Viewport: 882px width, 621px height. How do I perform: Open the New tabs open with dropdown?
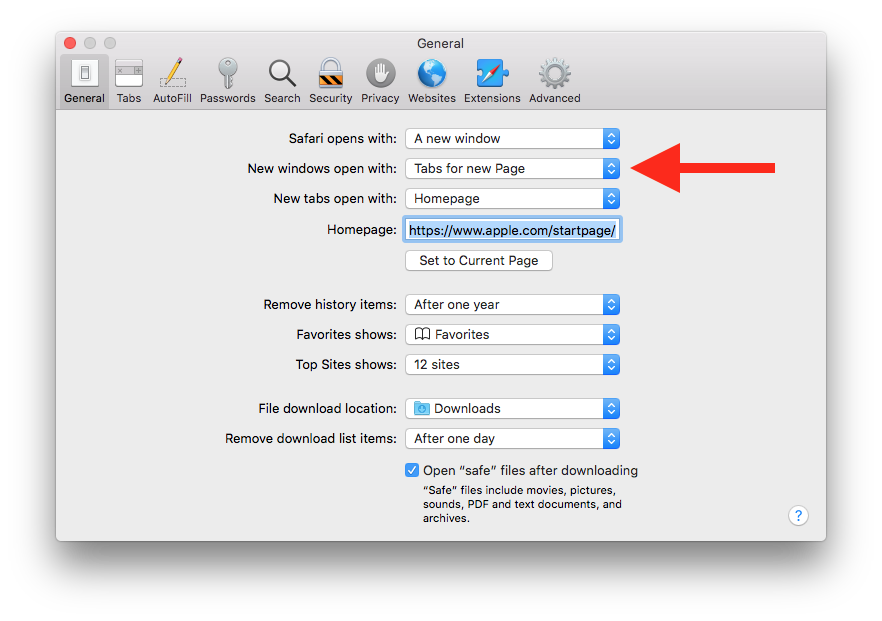[x=512, y=199]
